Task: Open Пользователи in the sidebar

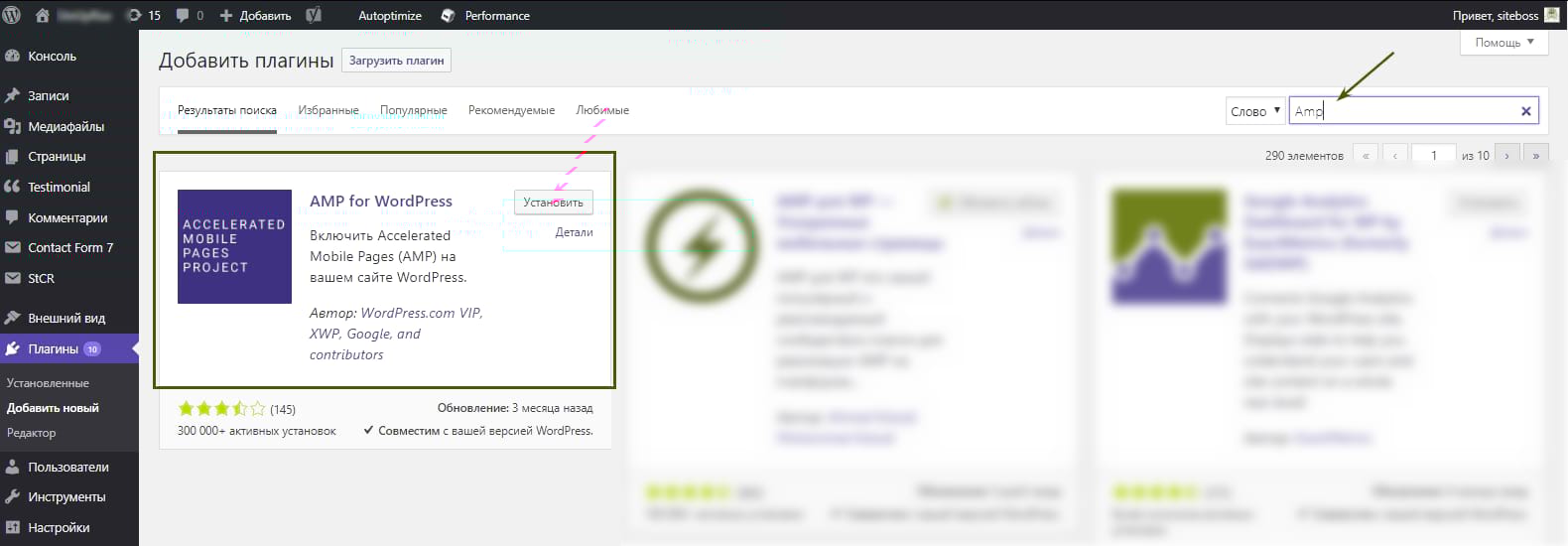Action: click(x=69, y=467)
